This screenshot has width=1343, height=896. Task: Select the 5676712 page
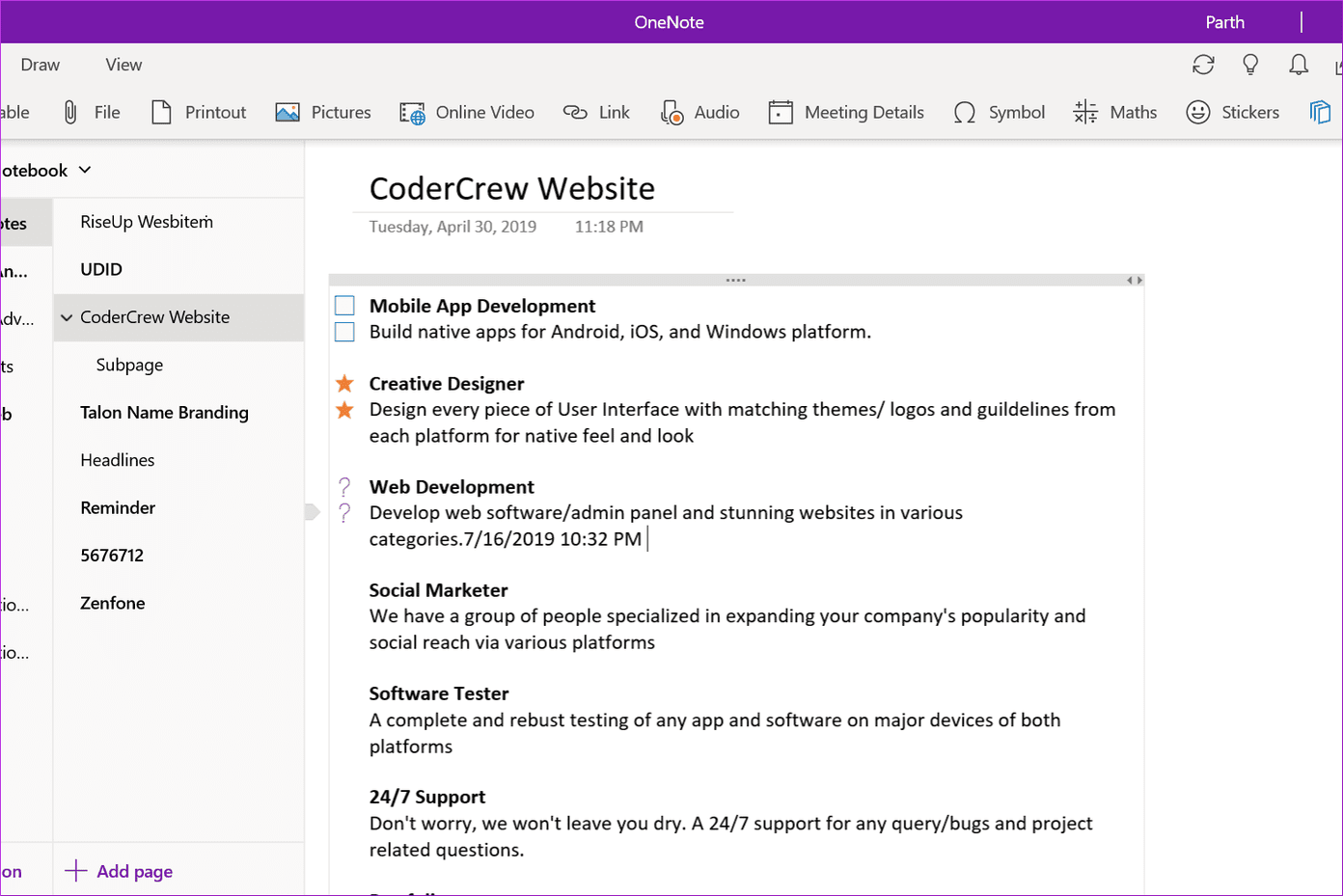(179, 556)
